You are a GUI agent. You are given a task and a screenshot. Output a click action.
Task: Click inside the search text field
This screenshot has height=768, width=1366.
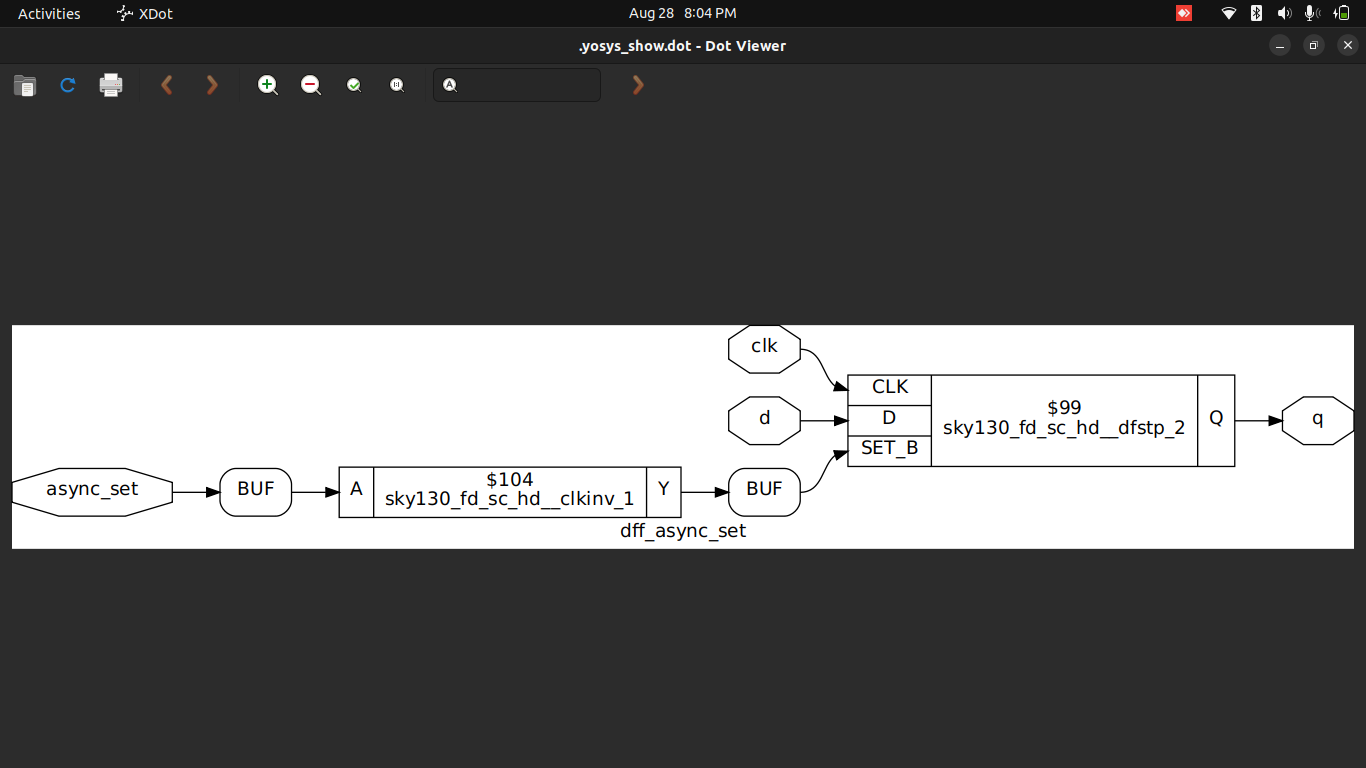(x=520, y=85)
